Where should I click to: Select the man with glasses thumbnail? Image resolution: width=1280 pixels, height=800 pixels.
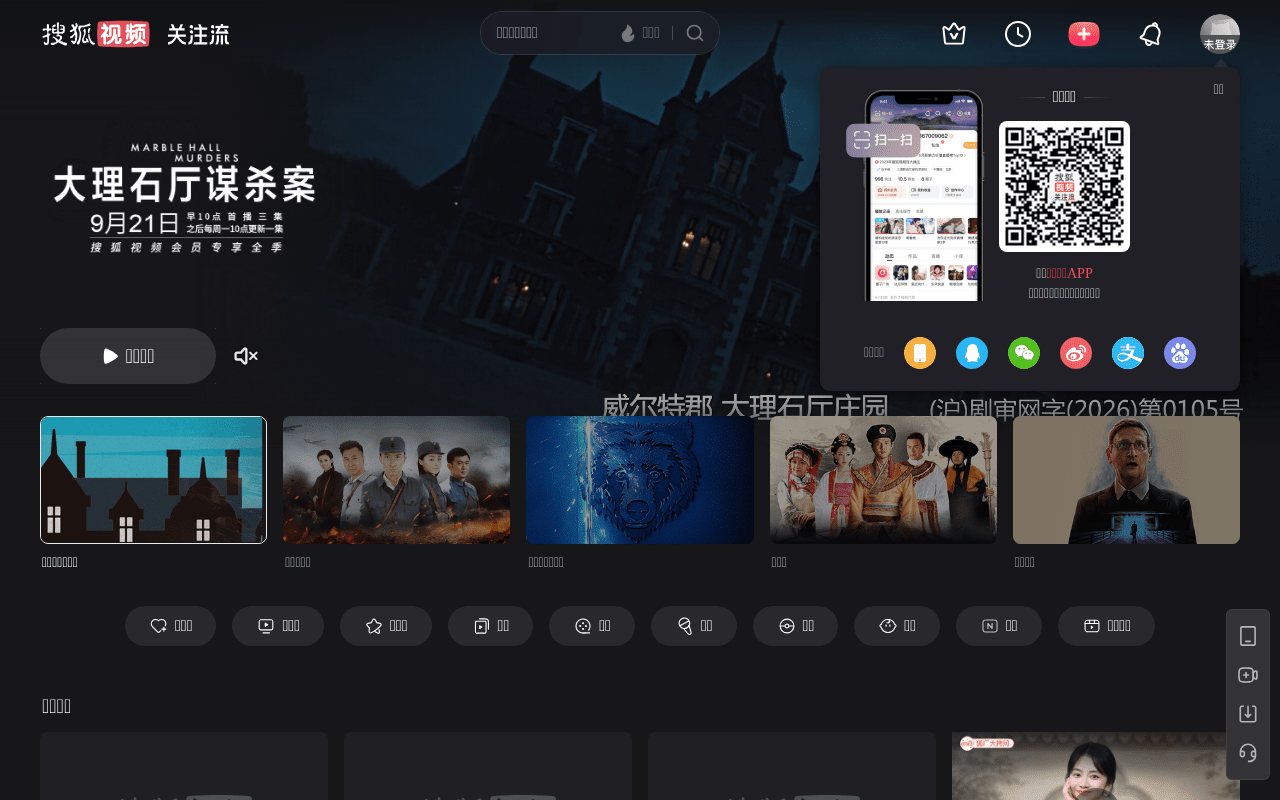pos(1126,480)
